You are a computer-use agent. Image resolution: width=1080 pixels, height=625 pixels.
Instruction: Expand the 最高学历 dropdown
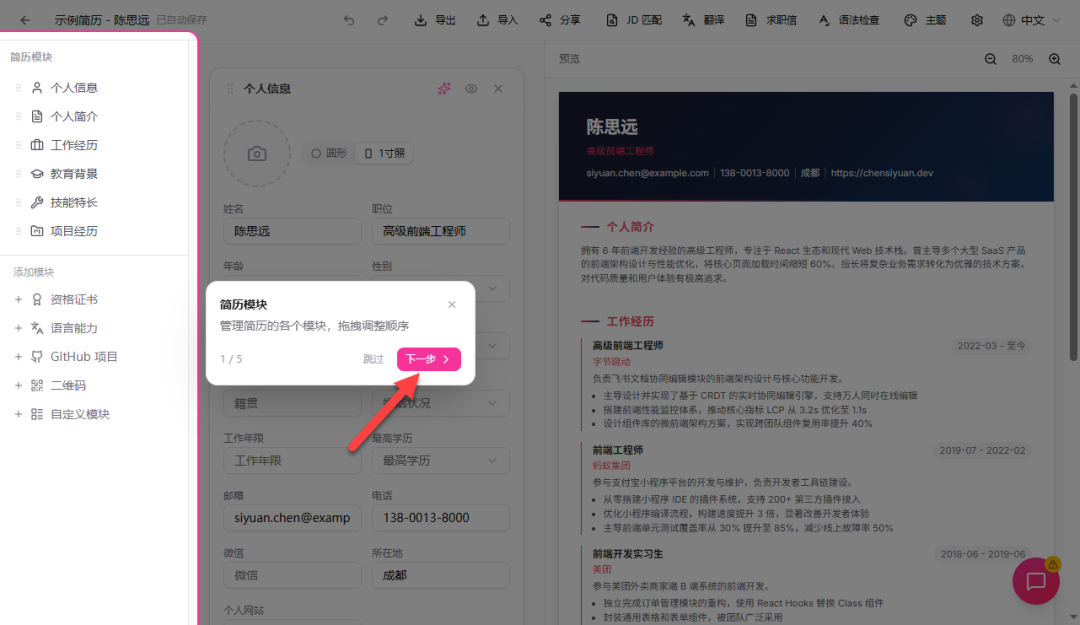440,460
